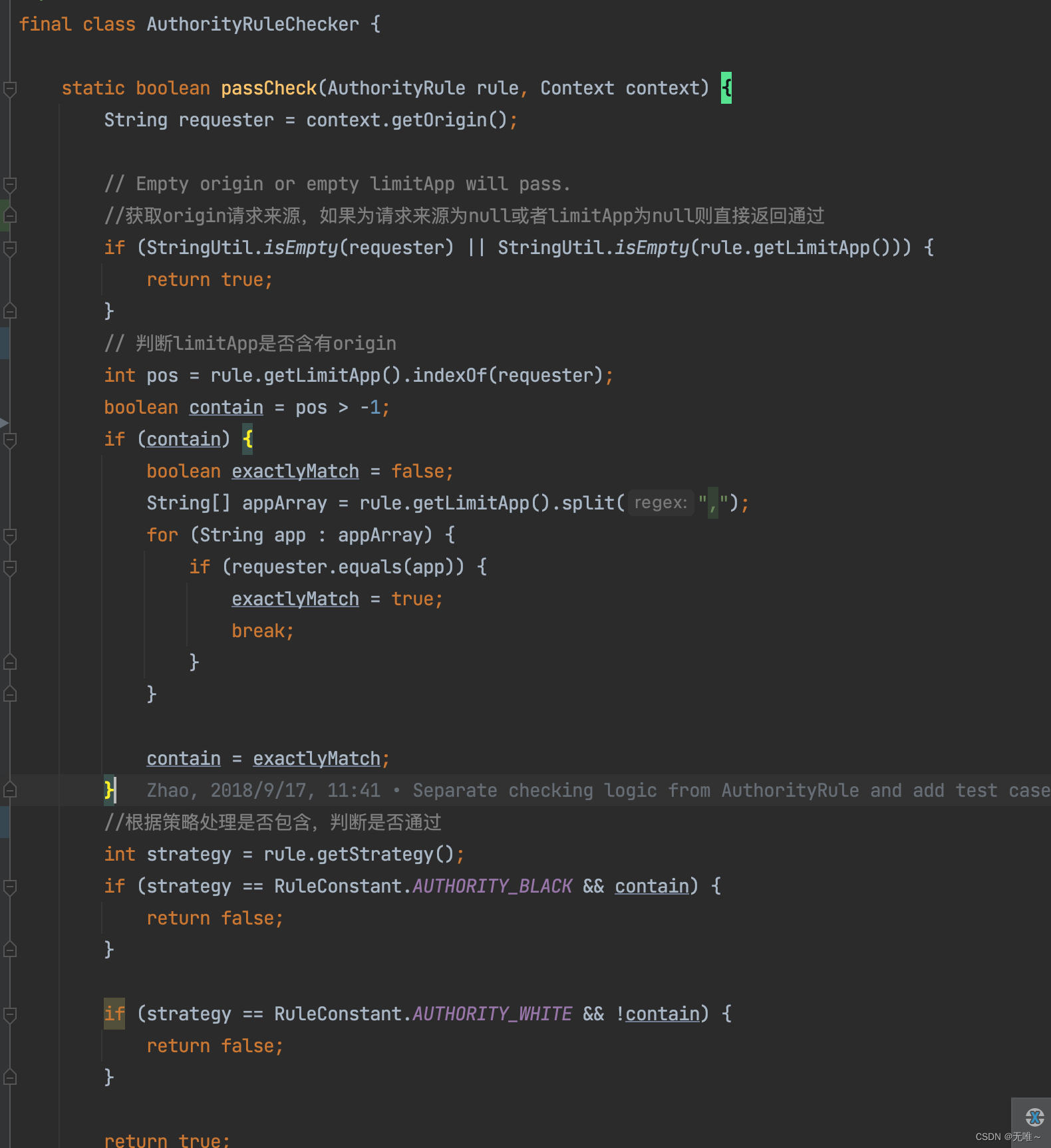
Task: Click the constant AUTHORITY_WHITE
Action: (492, 1014)
